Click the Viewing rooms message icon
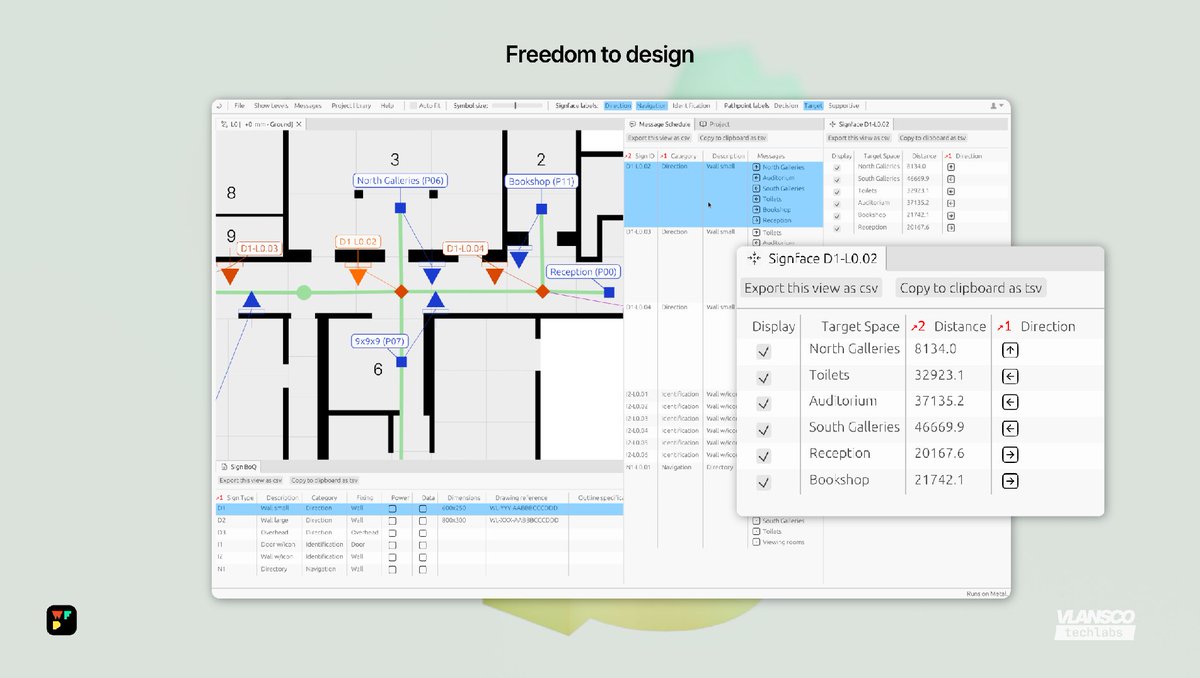The height and width of the screenshot is (678, 1200). [757, 542]
